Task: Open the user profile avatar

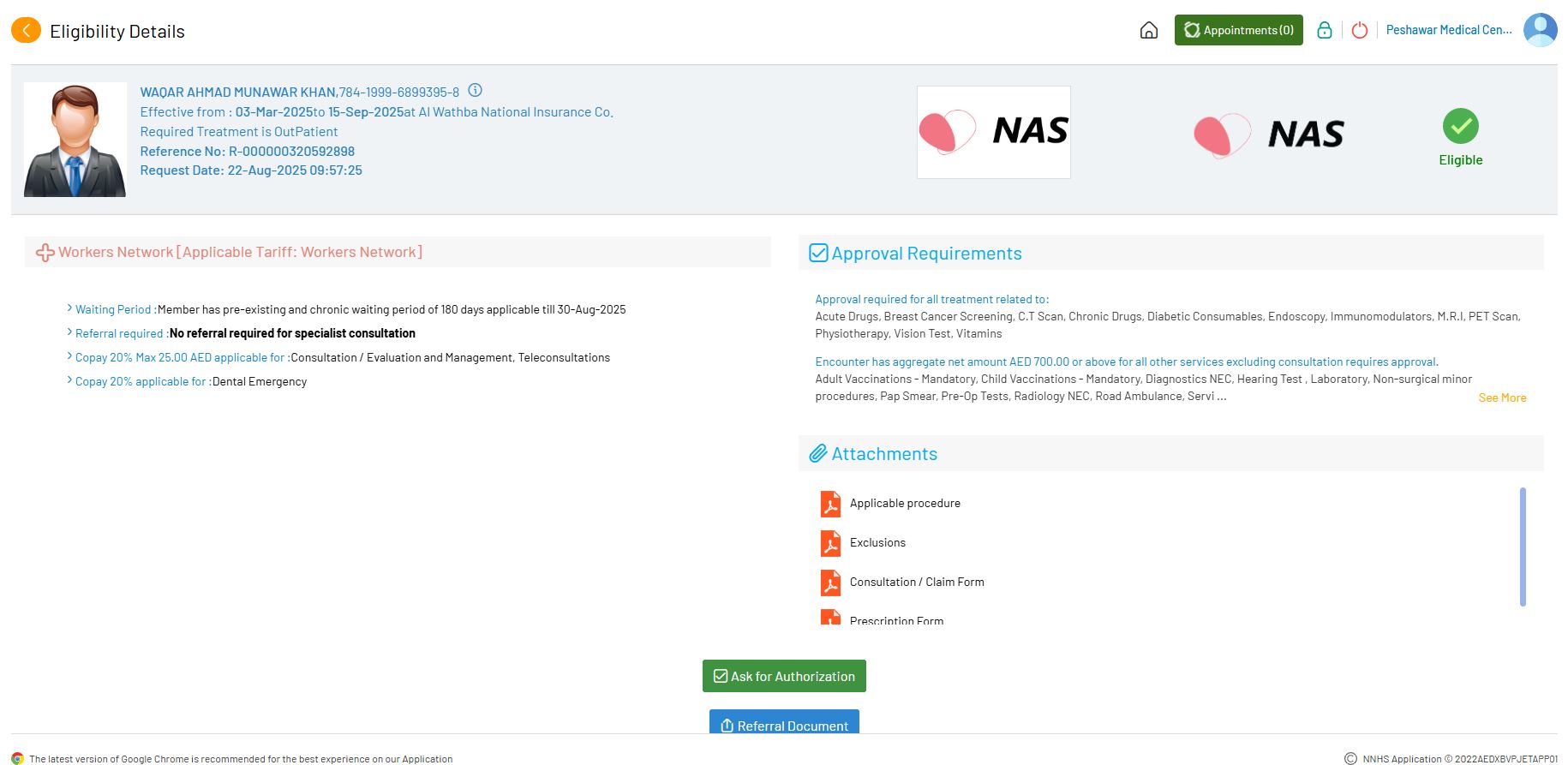Action: point(1539,30)
